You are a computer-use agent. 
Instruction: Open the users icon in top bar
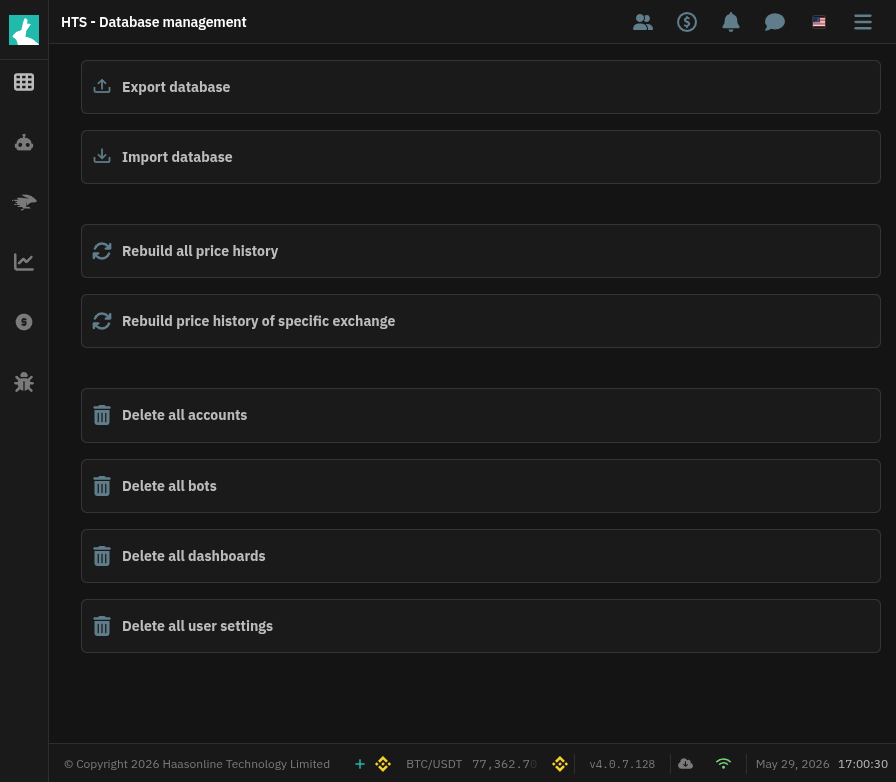643,22
